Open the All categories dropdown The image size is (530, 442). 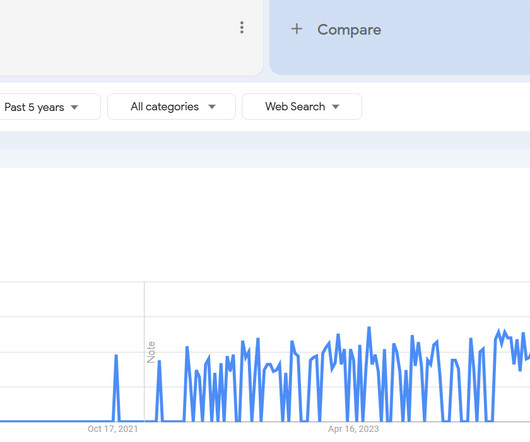(x=171, y=106)
